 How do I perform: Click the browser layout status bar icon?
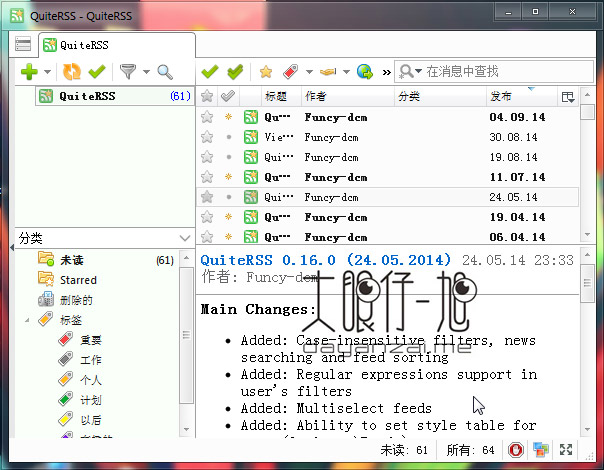(x=541, y=450)
